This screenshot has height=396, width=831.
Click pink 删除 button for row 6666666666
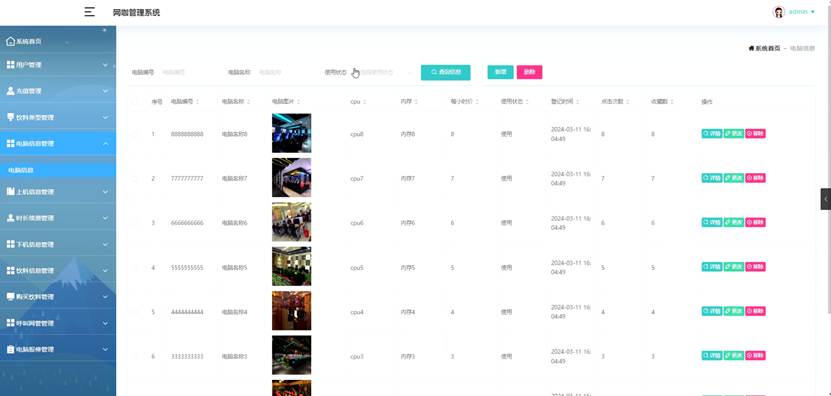[756, 223]
